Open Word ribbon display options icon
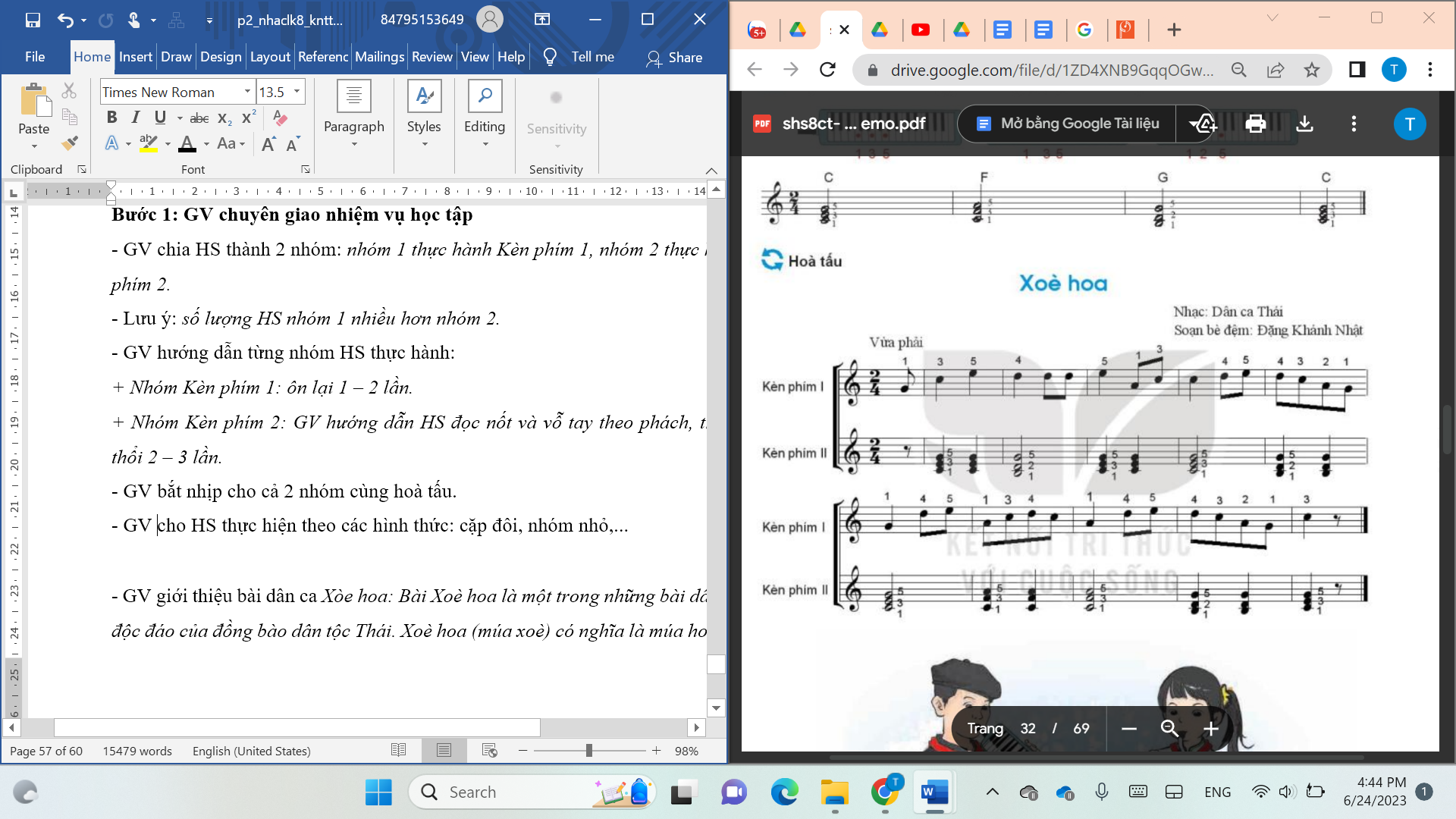The width and height of the screenshot is (1456, 819). pyautogui.click(x=542, y=20)
